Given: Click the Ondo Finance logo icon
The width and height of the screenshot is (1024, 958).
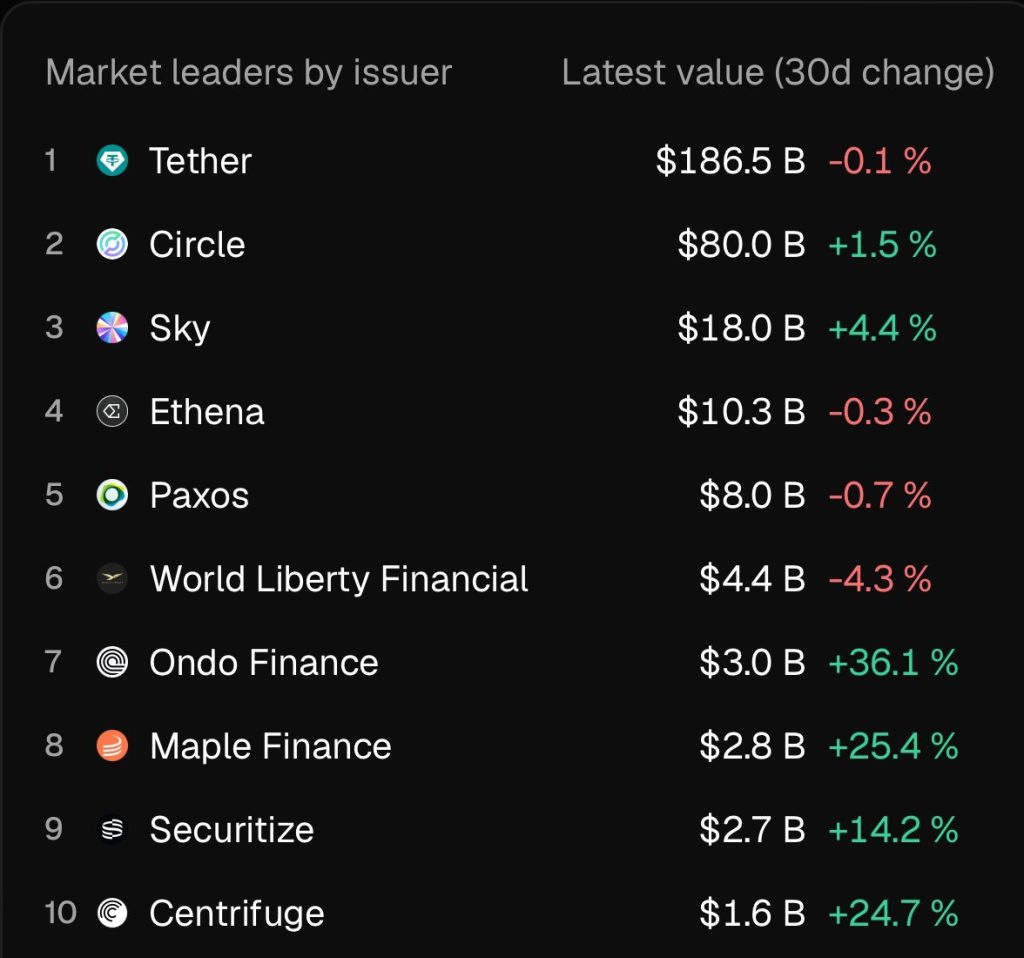Looking at the screenshot, I should point(112,662).
